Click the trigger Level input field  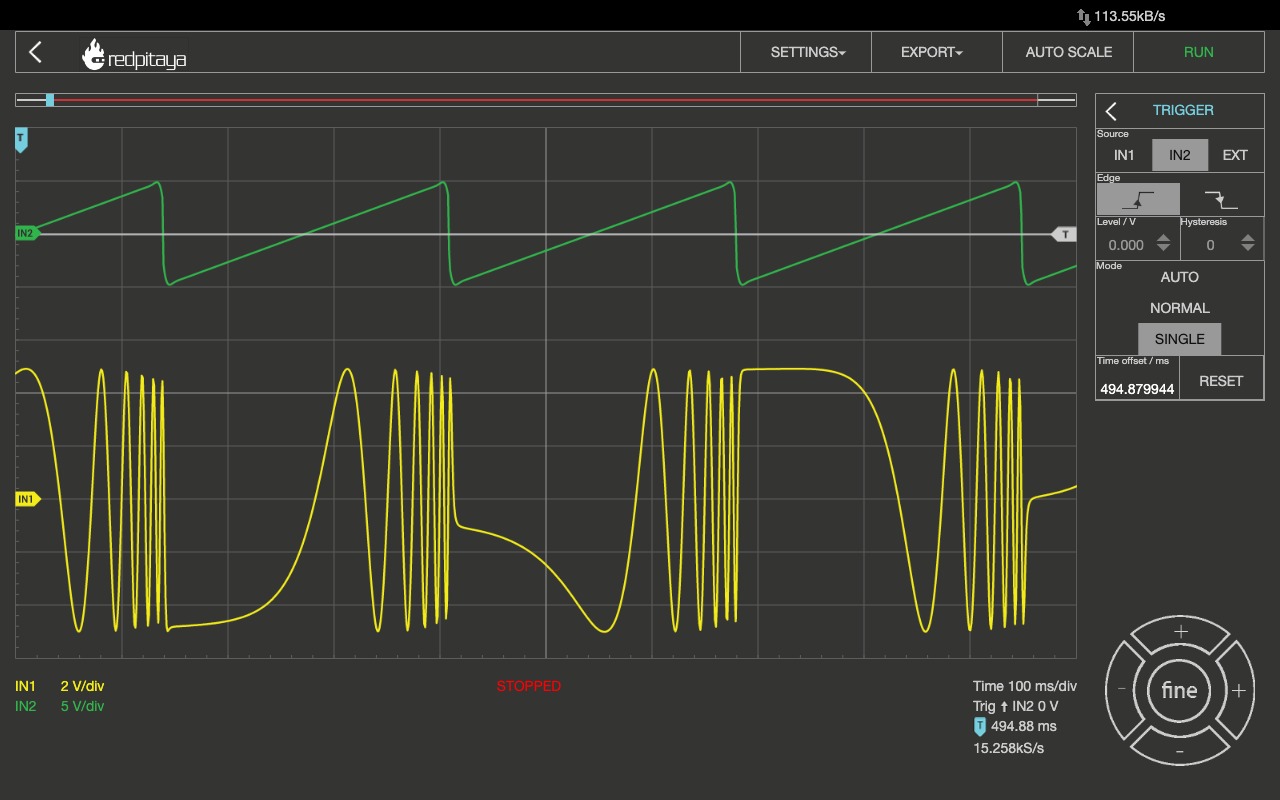1125,245
